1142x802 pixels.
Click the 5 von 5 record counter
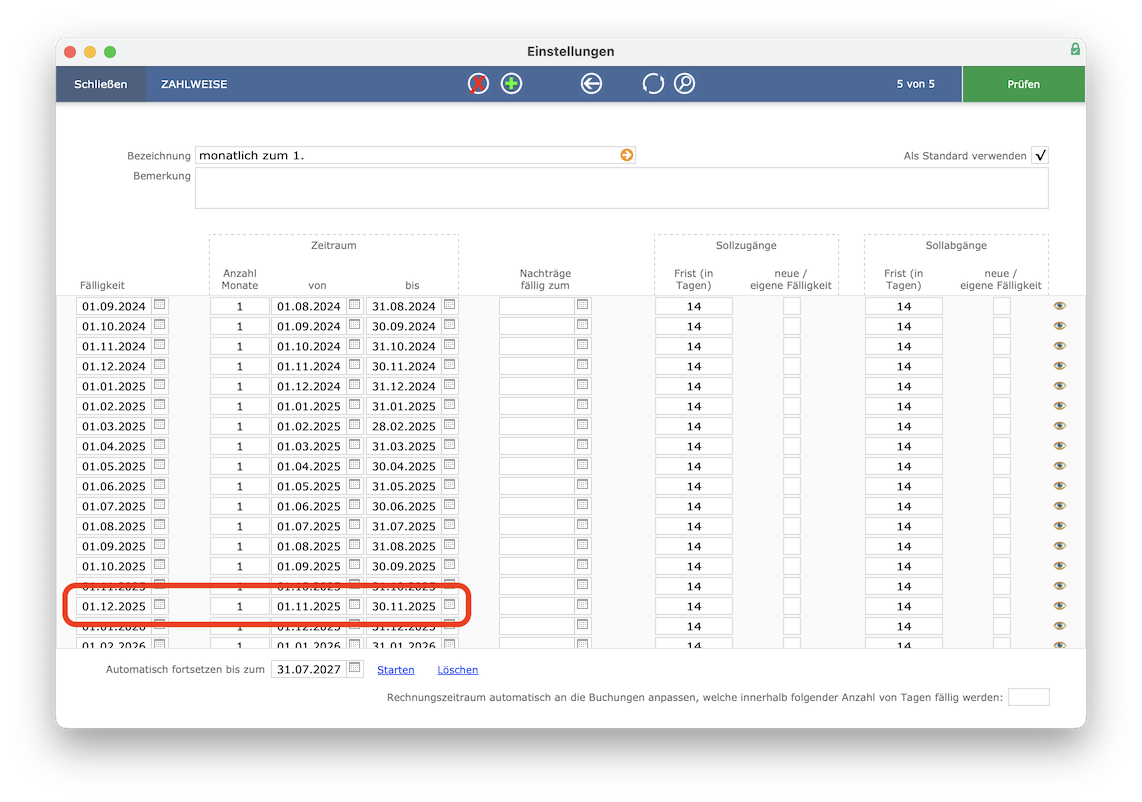pos(915,84)
